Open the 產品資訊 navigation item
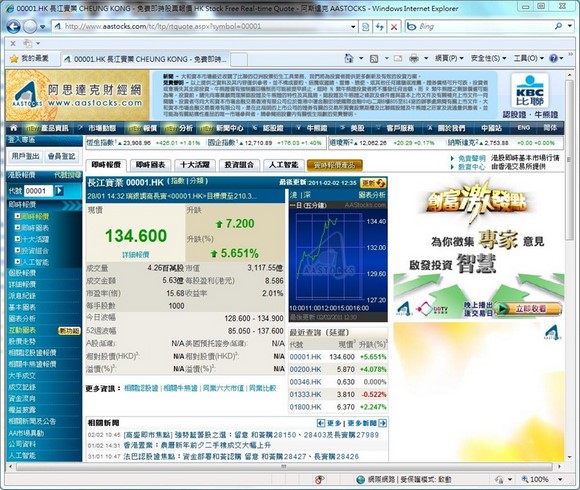 (54, 128)
